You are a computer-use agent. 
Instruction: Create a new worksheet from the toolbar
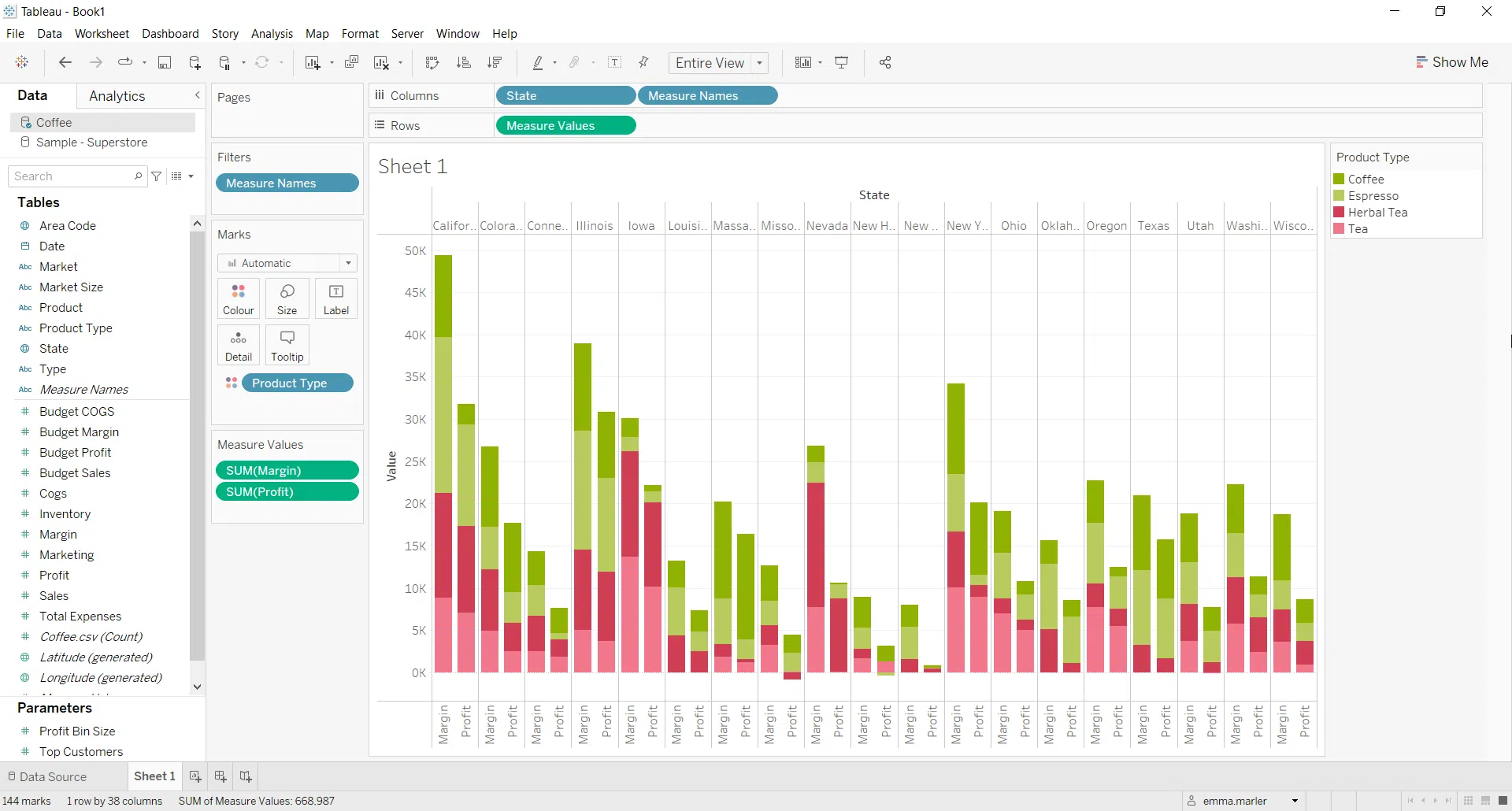pos(313,62)
